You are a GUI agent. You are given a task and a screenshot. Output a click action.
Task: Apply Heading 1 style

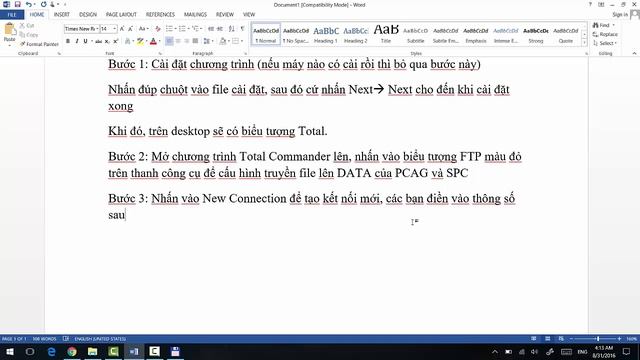326,34
